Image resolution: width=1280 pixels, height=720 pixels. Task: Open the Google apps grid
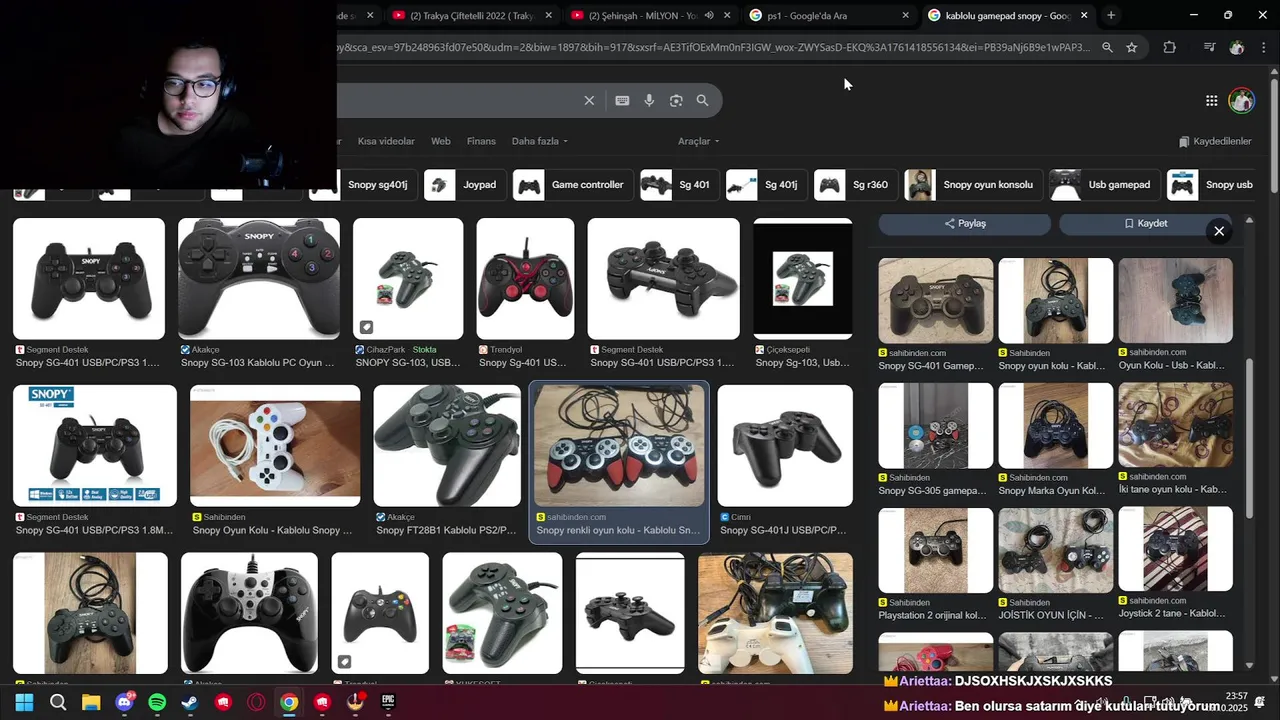point(1211,100)
